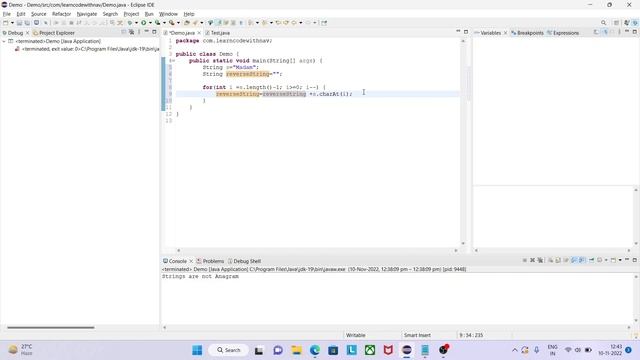Click the Pin Console icon
The height and width of the screenshot is (360, 640).
(x=591, y=260)
